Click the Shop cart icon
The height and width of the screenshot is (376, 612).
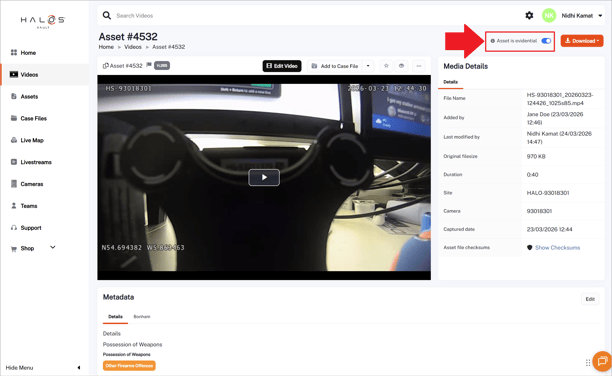click(x=14, y=249)
